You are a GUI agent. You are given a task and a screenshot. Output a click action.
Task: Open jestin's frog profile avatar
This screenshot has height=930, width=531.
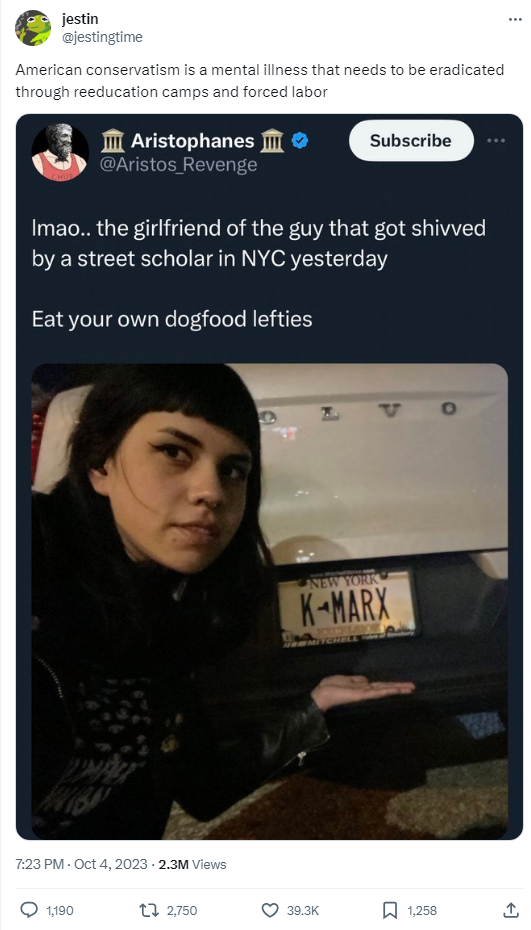click(x=33, y=28)
